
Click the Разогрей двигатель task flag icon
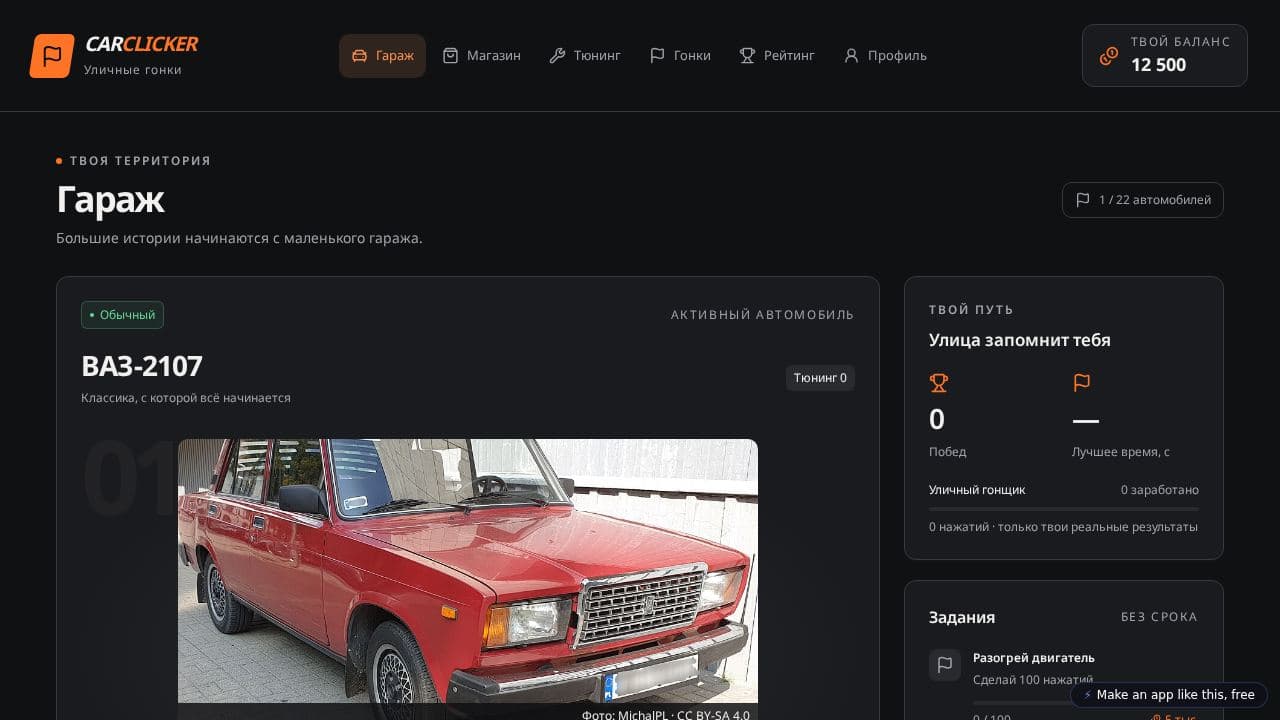945,665
